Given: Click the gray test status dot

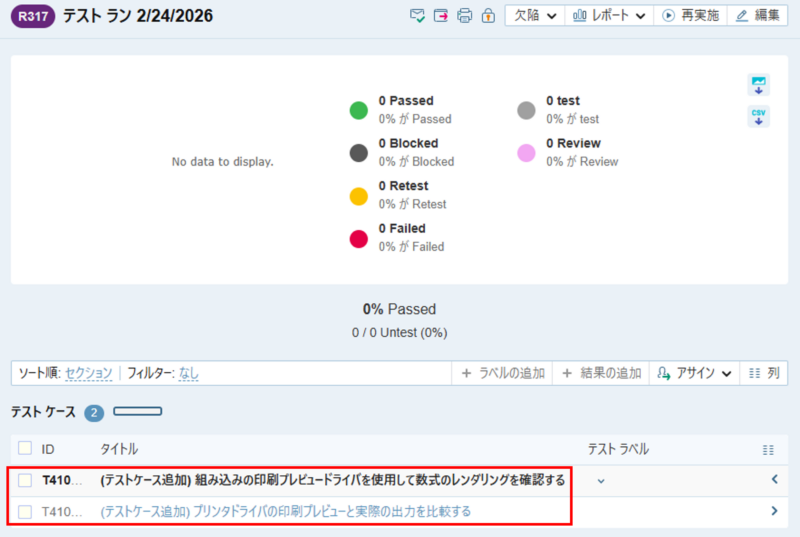Looking at the screenshot, I should (527, 110).
